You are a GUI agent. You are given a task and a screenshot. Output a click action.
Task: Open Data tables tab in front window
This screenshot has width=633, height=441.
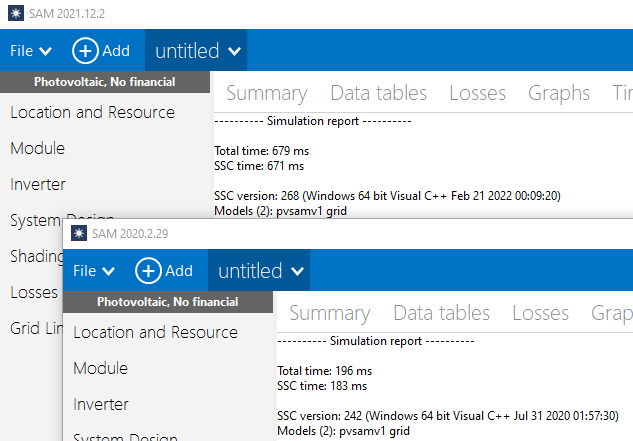point(441,313)
